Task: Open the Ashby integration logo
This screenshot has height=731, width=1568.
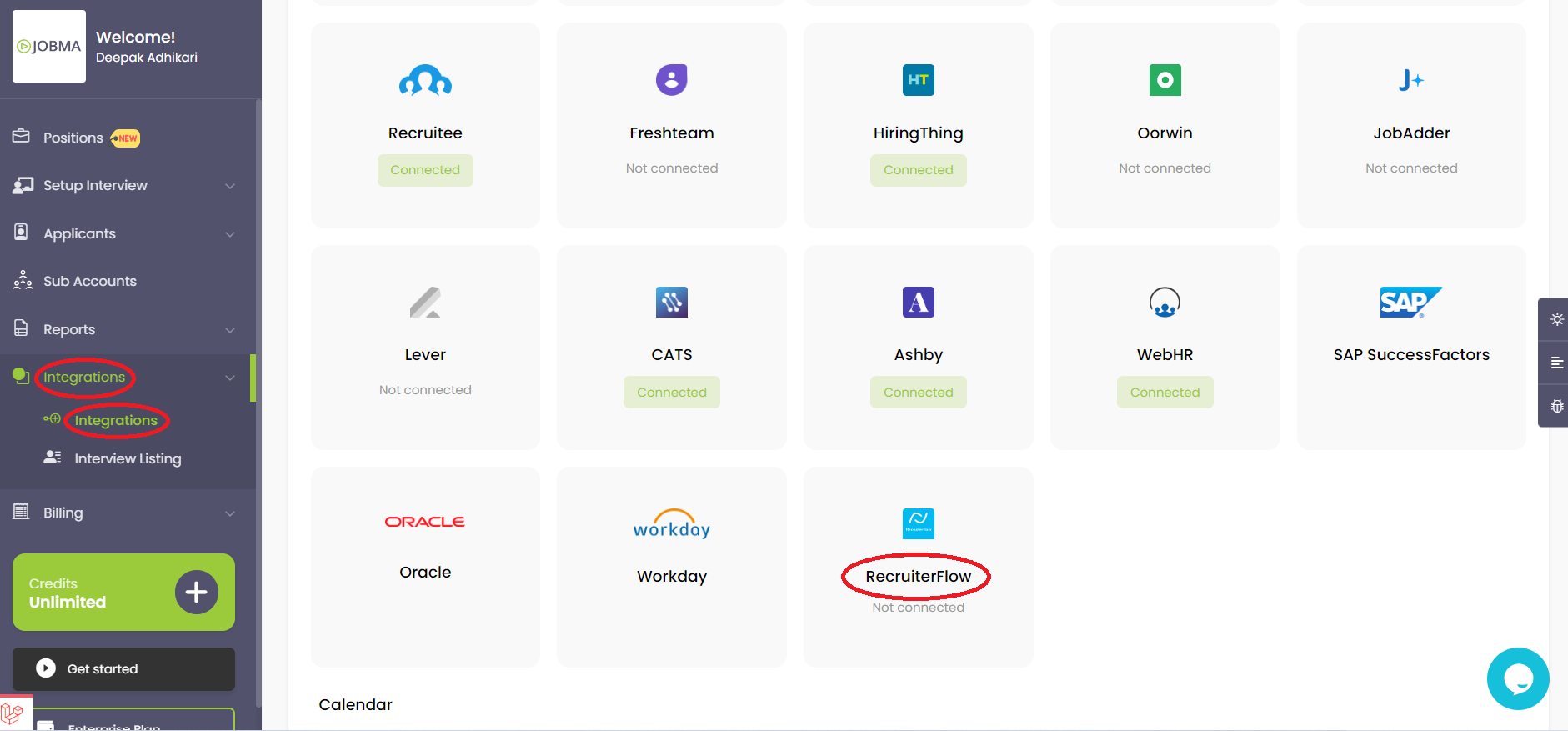Action: [x=919, y=302]
